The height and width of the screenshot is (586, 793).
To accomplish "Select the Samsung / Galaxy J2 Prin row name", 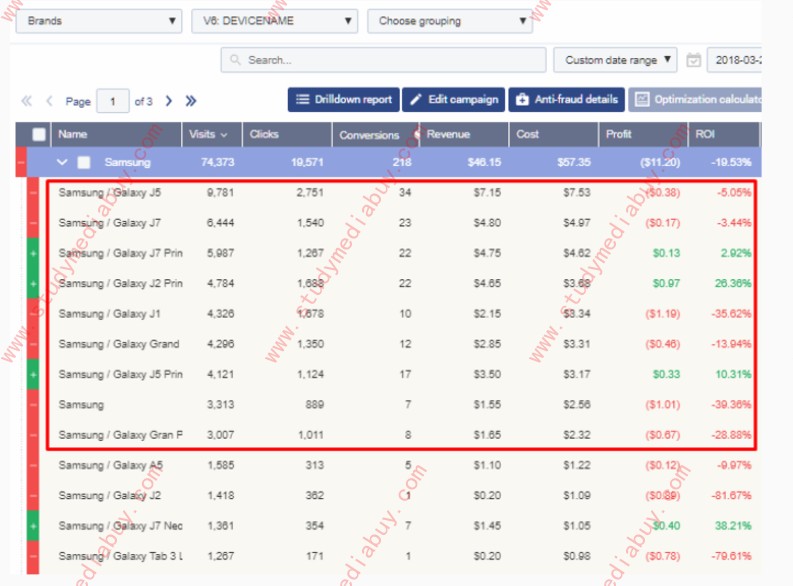I will pyautogui.click(x=120, y=284).
